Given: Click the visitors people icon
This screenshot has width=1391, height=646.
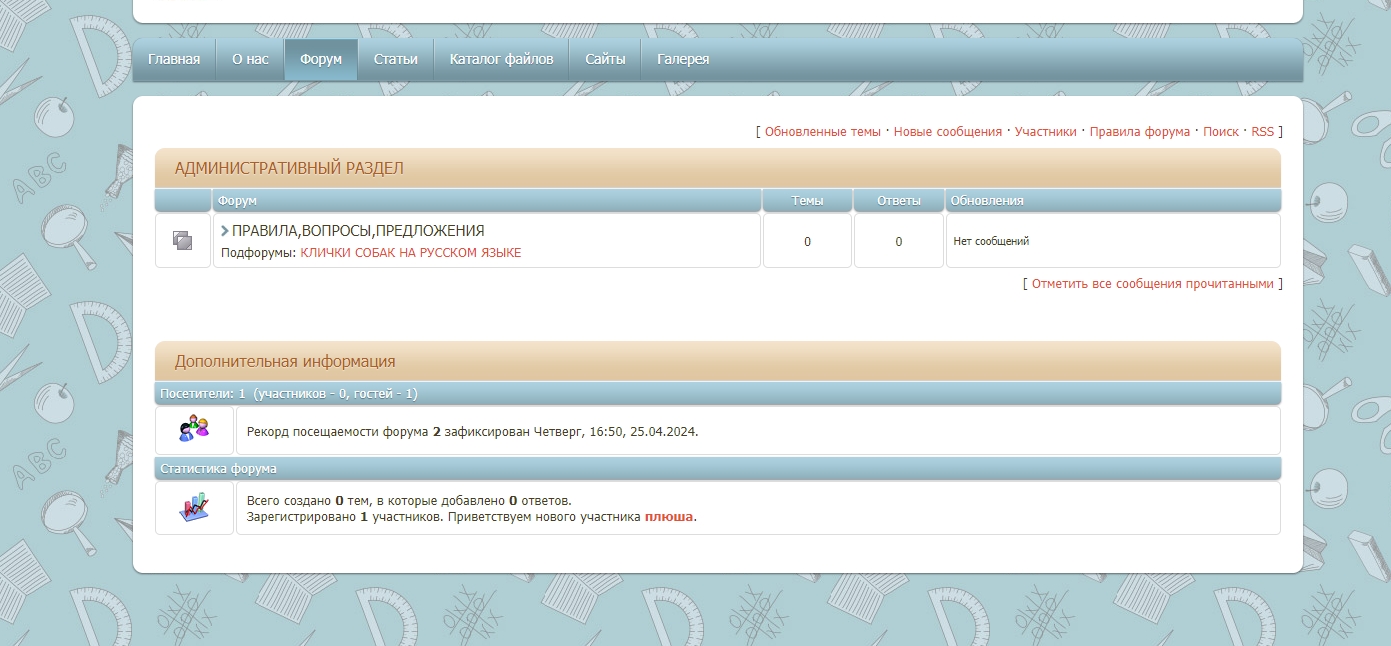Looking at the screenshot, I should click(x=194, y=430).
